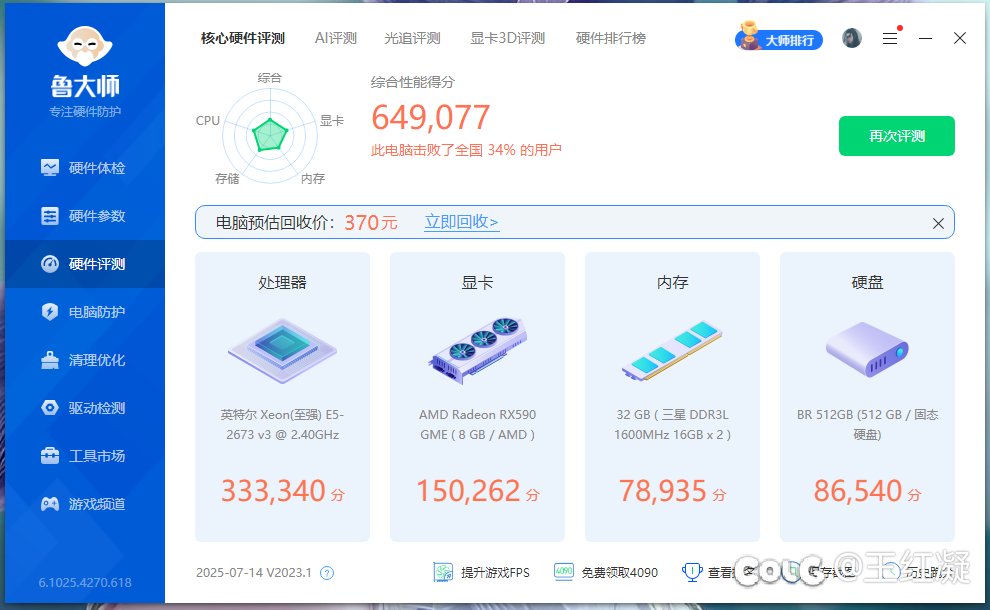Click Xeon E5-2673 v3 processor name
Screen dimensions: 990x610
click(282, 424)
